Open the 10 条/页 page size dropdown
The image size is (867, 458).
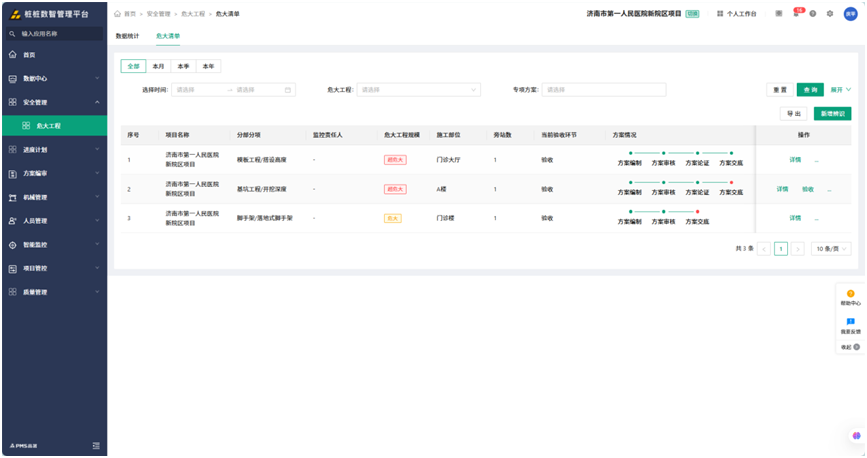click(830, 248)
